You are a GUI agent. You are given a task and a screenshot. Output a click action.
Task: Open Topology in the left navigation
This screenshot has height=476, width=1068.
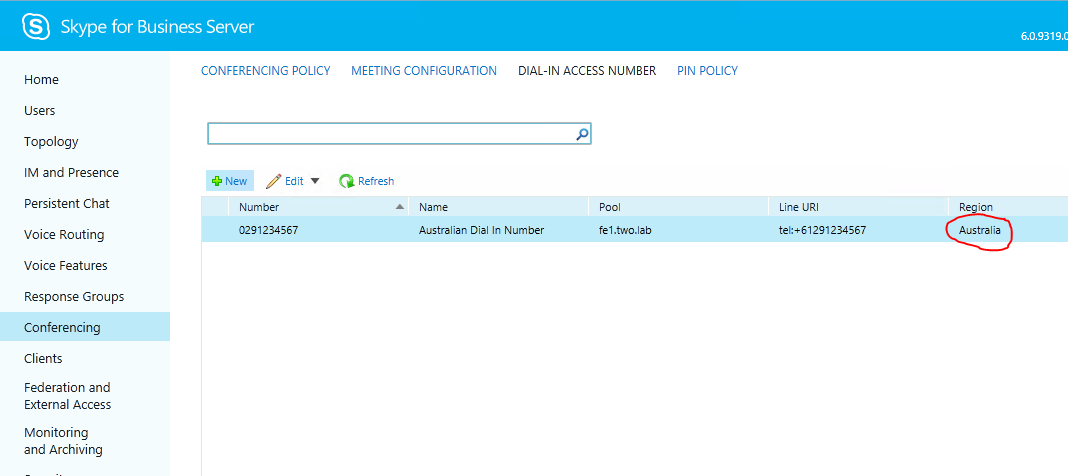(x=51, y=142)
